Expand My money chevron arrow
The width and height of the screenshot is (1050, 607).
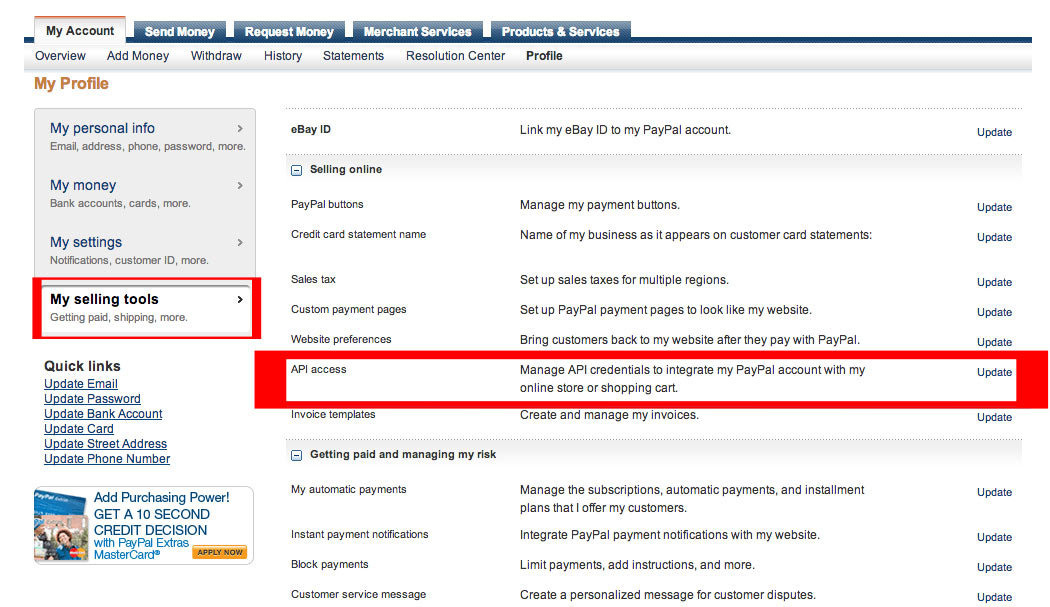tap(240, 185)
